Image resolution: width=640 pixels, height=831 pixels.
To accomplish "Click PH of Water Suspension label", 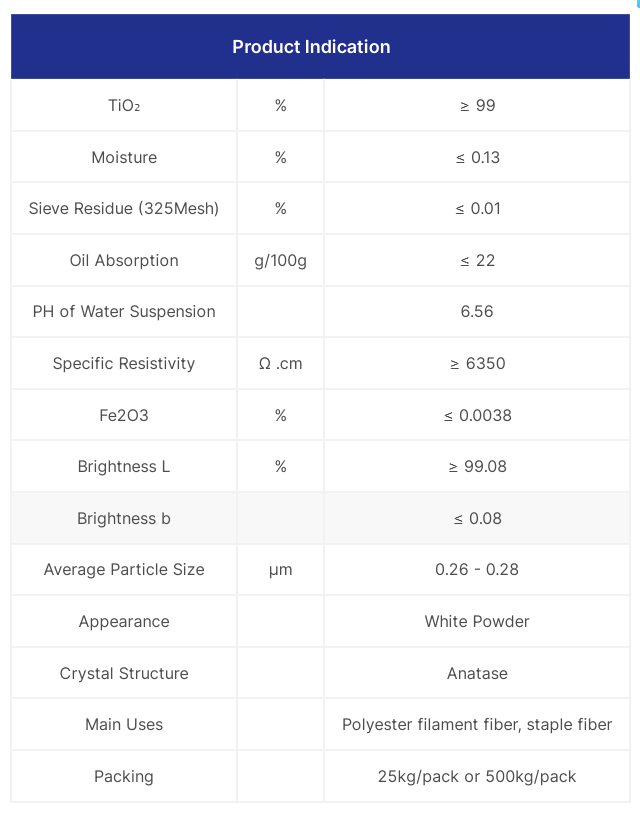I will (x=124, y=311).
